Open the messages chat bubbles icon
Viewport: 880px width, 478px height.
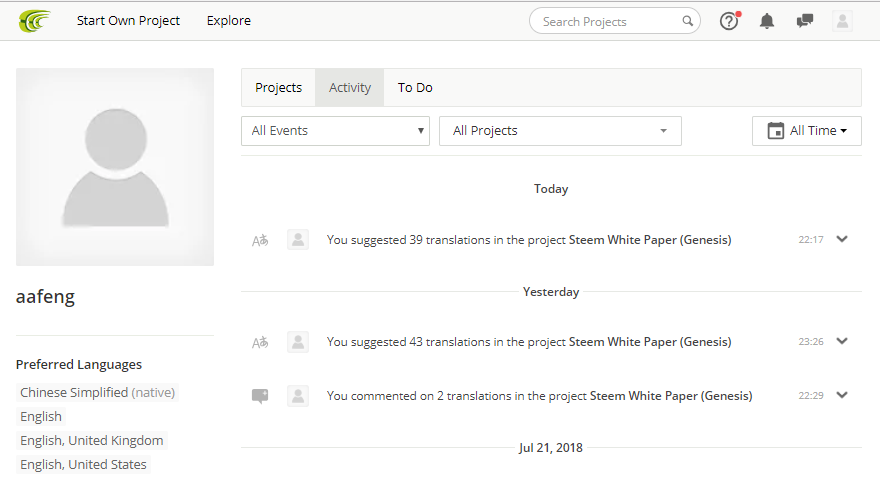[x=805, y=21]
